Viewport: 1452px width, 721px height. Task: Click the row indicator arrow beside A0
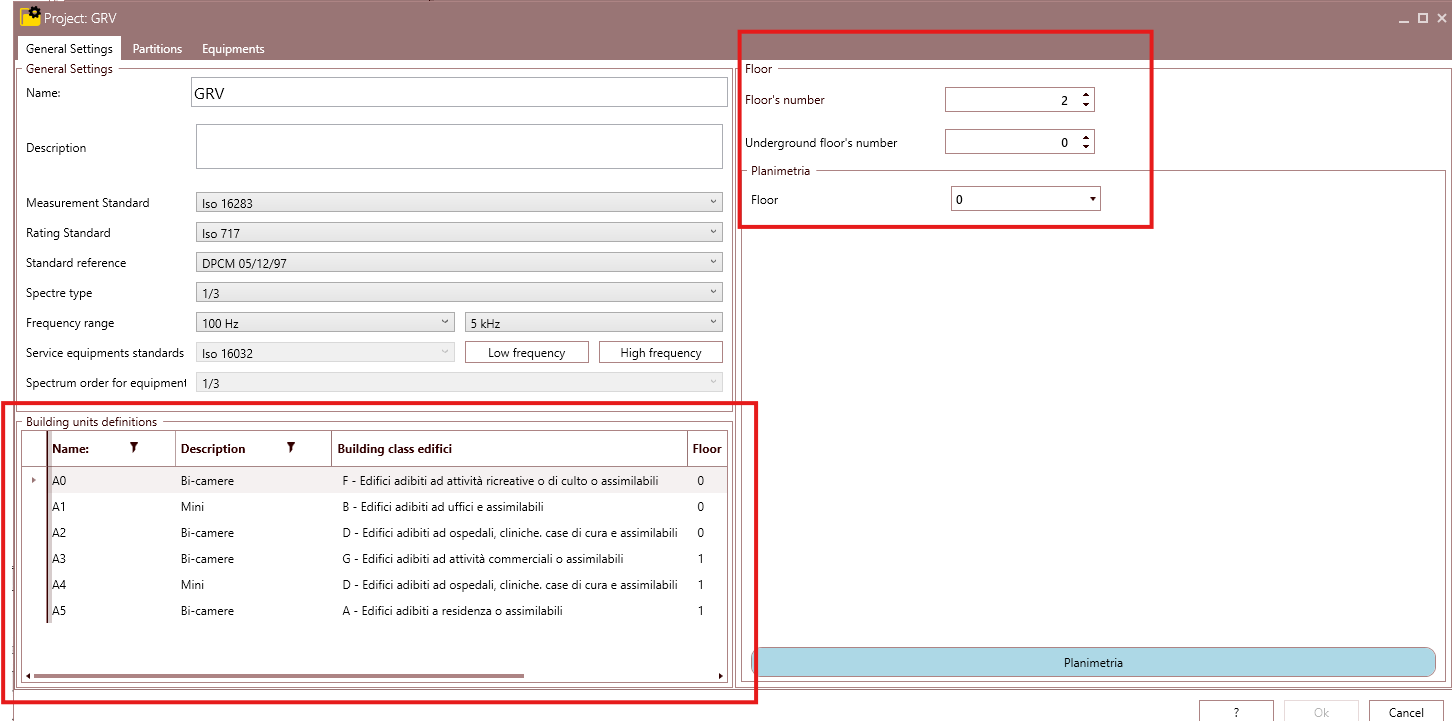(x=34, y=481)
